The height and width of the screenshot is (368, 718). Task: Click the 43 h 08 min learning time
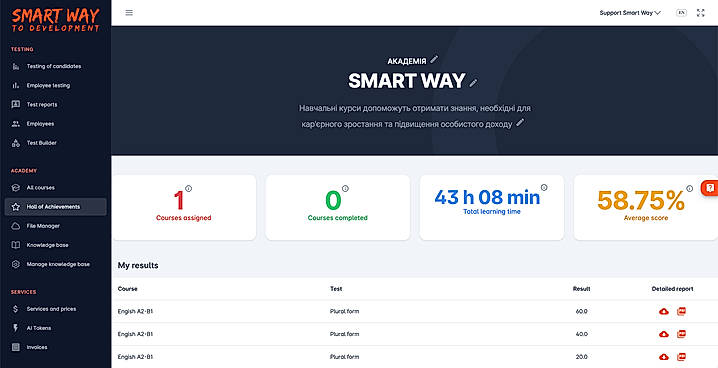(487, 197)
